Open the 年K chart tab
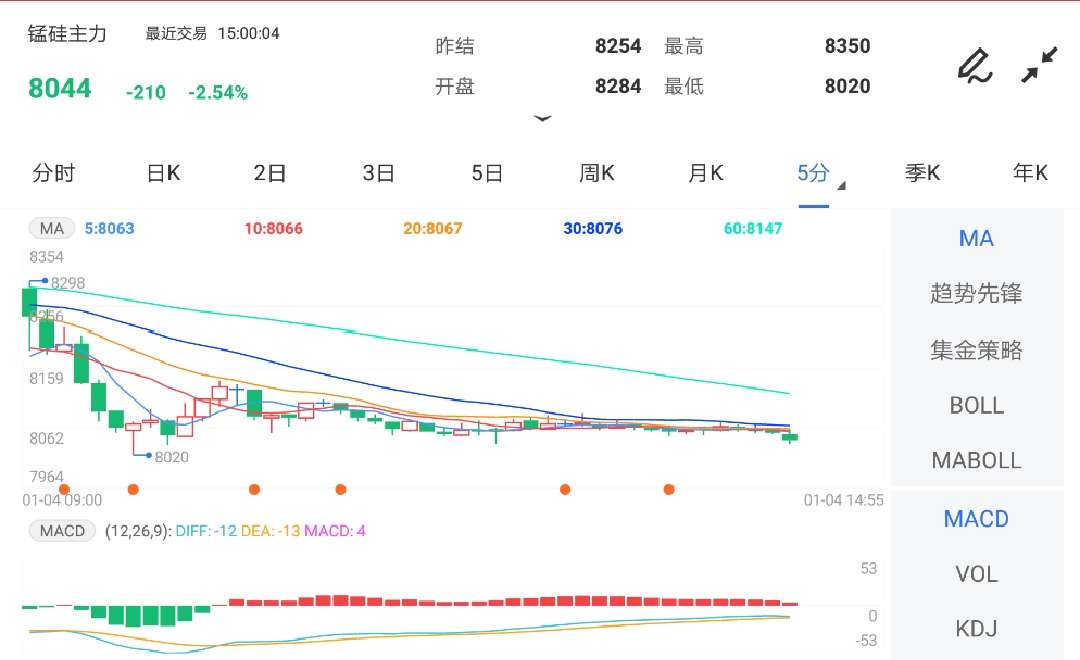This screenshot has height=660, width=1080. (x=1030, y=173)
